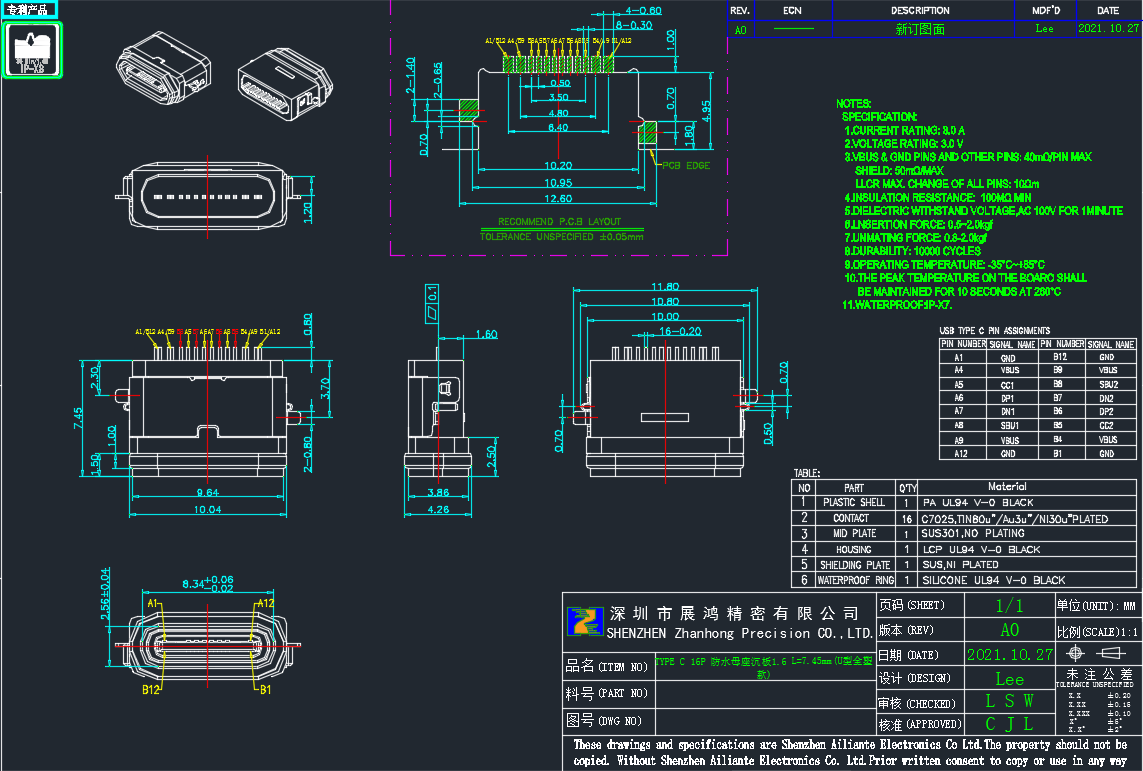Screen dimensions: 1143x771
Task: Click the 11.80 dimension
Action: [x=665, y=286]
